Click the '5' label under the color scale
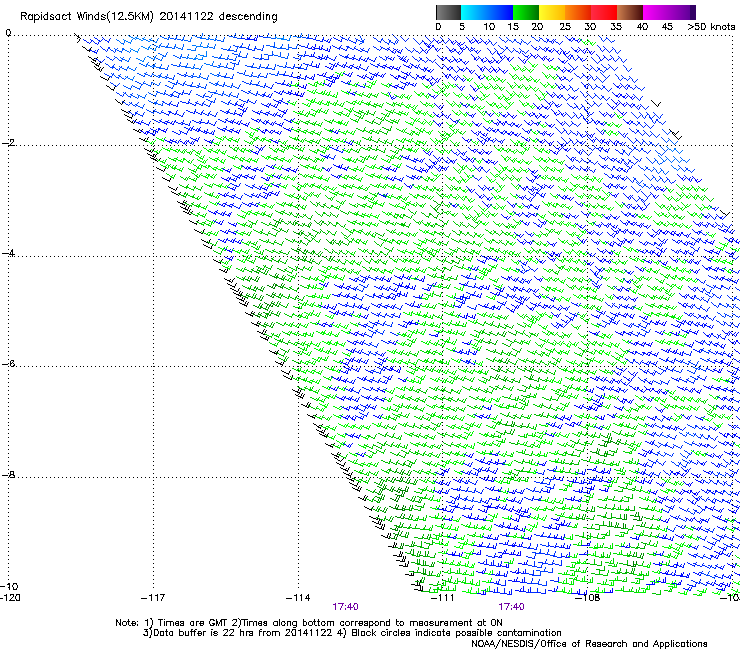740x650 pixels. tap(462, 27)
